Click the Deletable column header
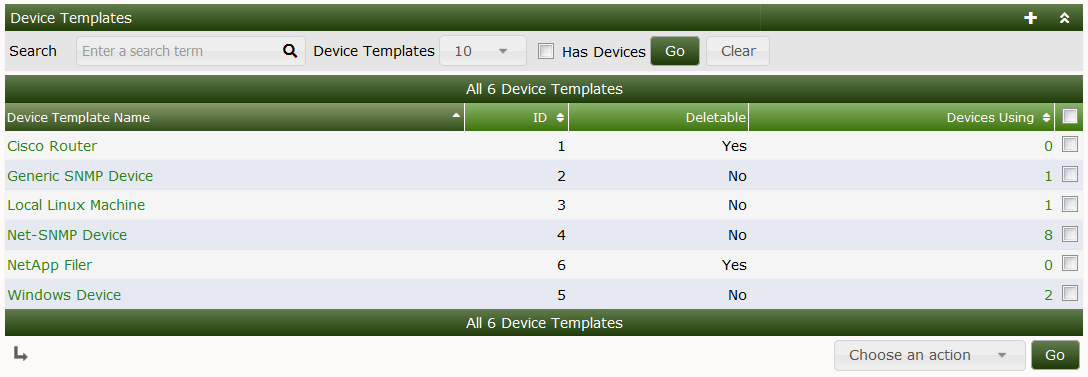Viewport: 1088px width, 377px height. tap(658, 117)
